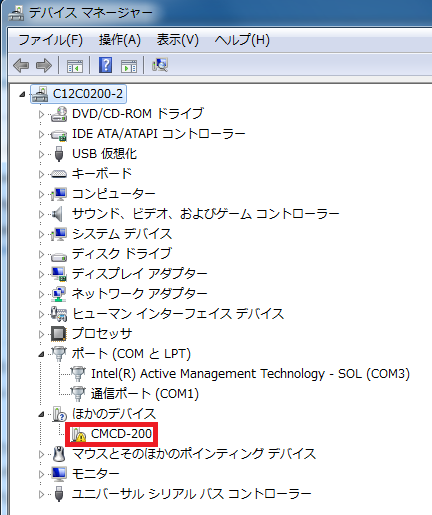Open the 操作(A) menu

point(120,40)
